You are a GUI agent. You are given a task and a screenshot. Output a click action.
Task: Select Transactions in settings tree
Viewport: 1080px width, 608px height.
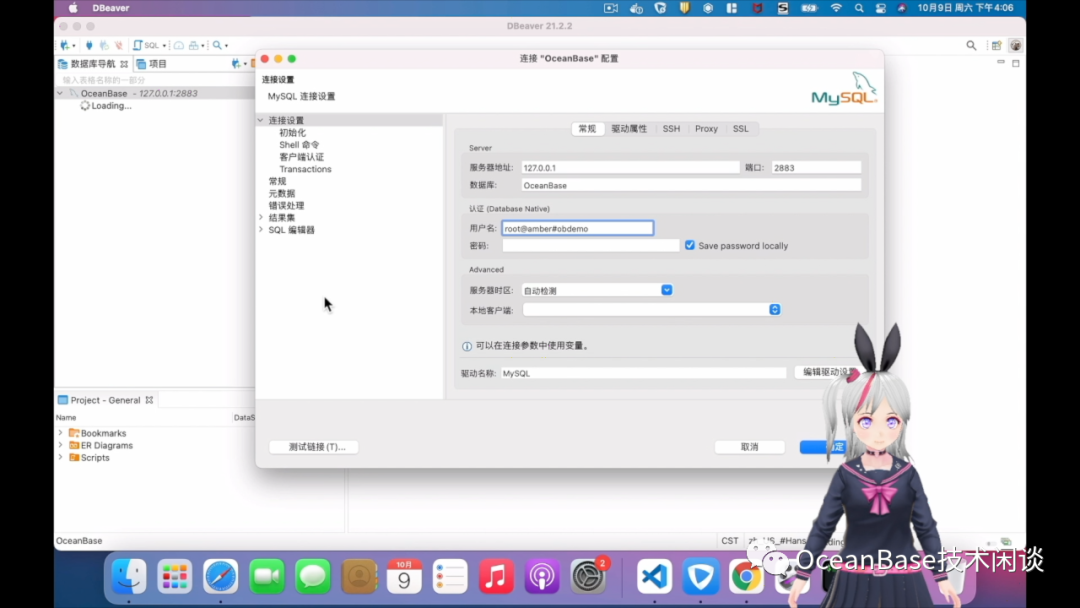[305, 169]
